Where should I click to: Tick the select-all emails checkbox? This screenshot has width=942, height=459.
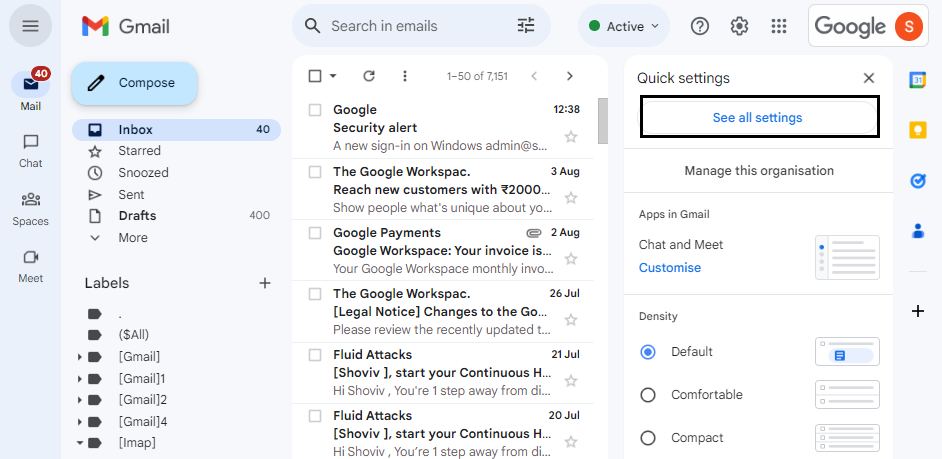pyautogui.click(x=315, y=76)
